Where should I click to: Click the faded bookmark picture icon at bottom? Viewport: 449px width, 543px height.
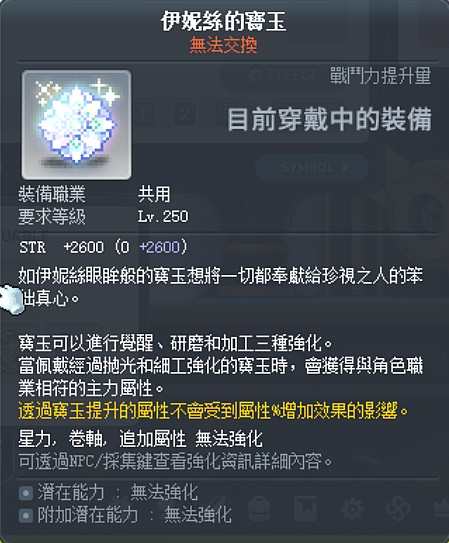tap(306, 509)
